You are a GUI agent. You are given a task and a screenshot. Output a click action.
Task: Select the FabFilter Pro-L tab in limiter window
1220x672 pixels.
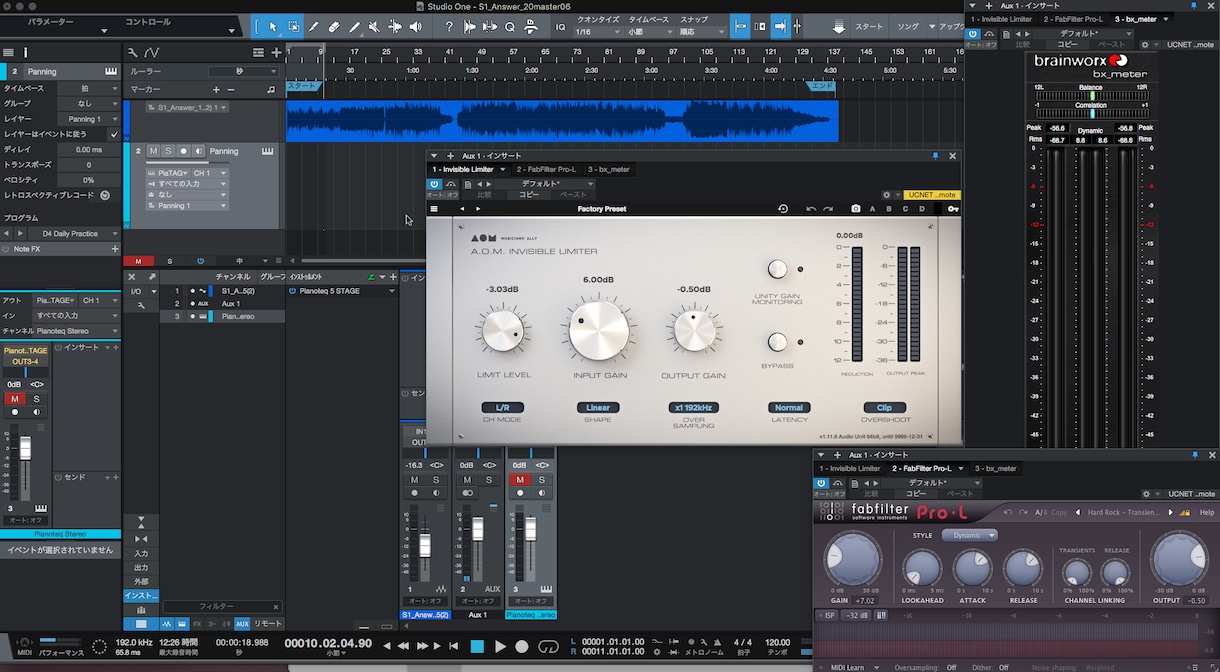pyautogui.click(x=546, y=170)
